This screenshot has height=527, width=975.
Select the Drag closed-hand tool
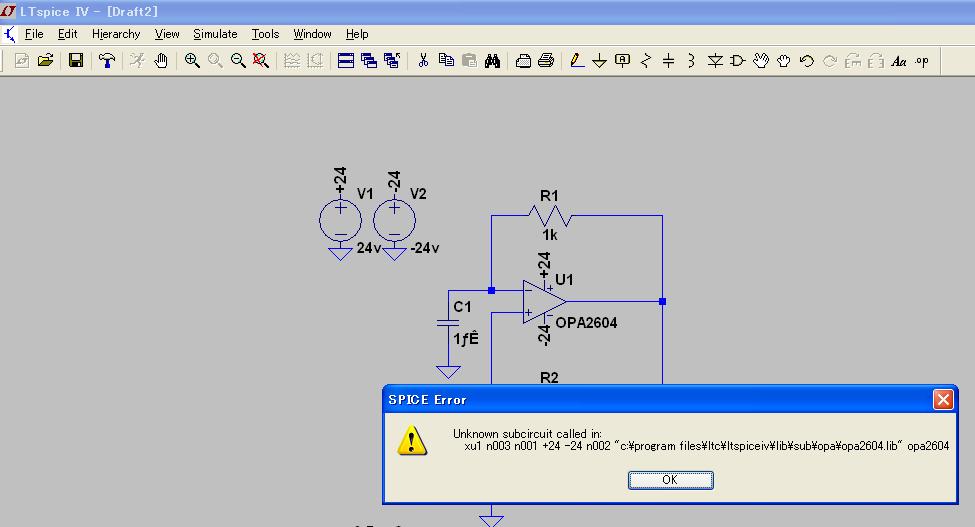pyautogui.click(x=783, y=60)
